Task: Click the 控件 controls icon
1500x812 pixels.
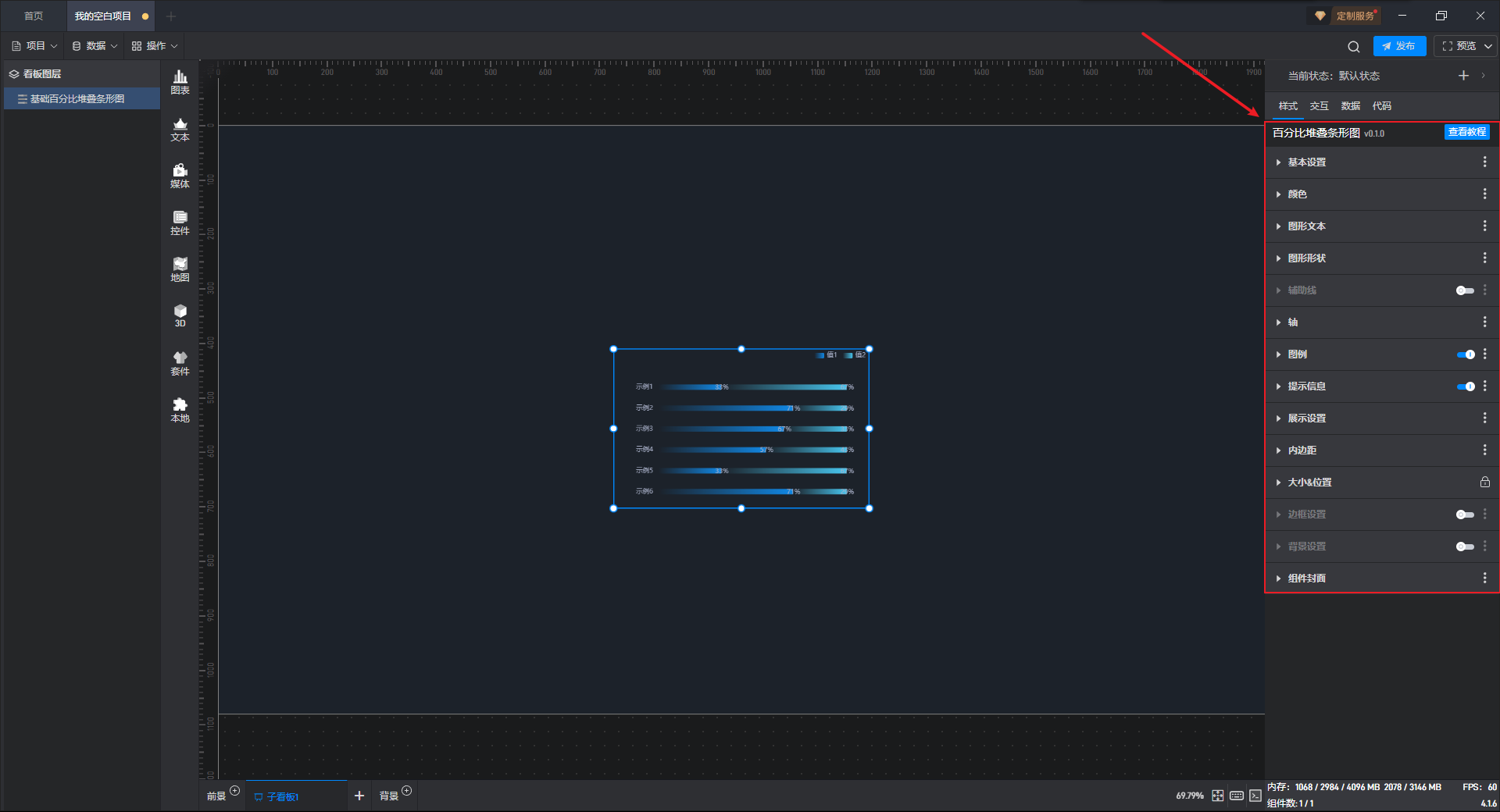Action: [x=180, y=223]
